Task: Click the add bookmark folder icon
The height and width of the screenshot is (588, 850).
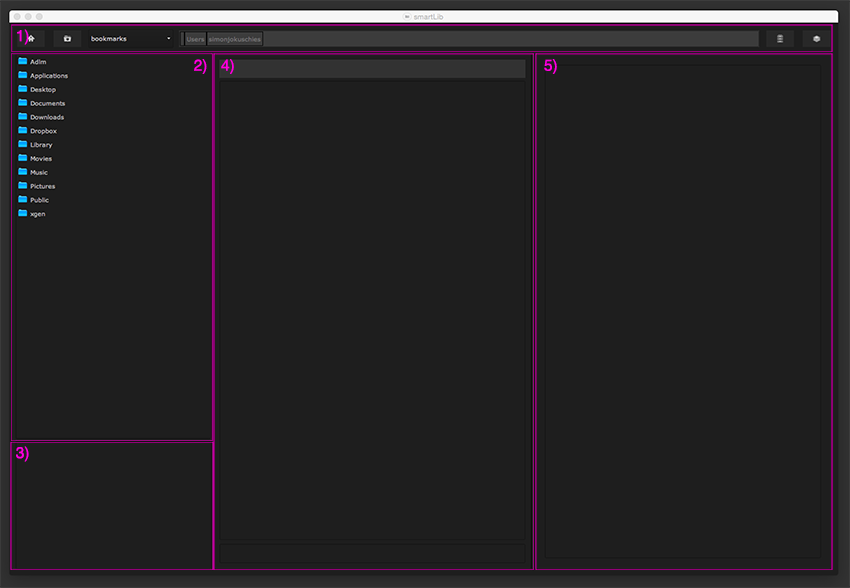Action: (67, 39)
